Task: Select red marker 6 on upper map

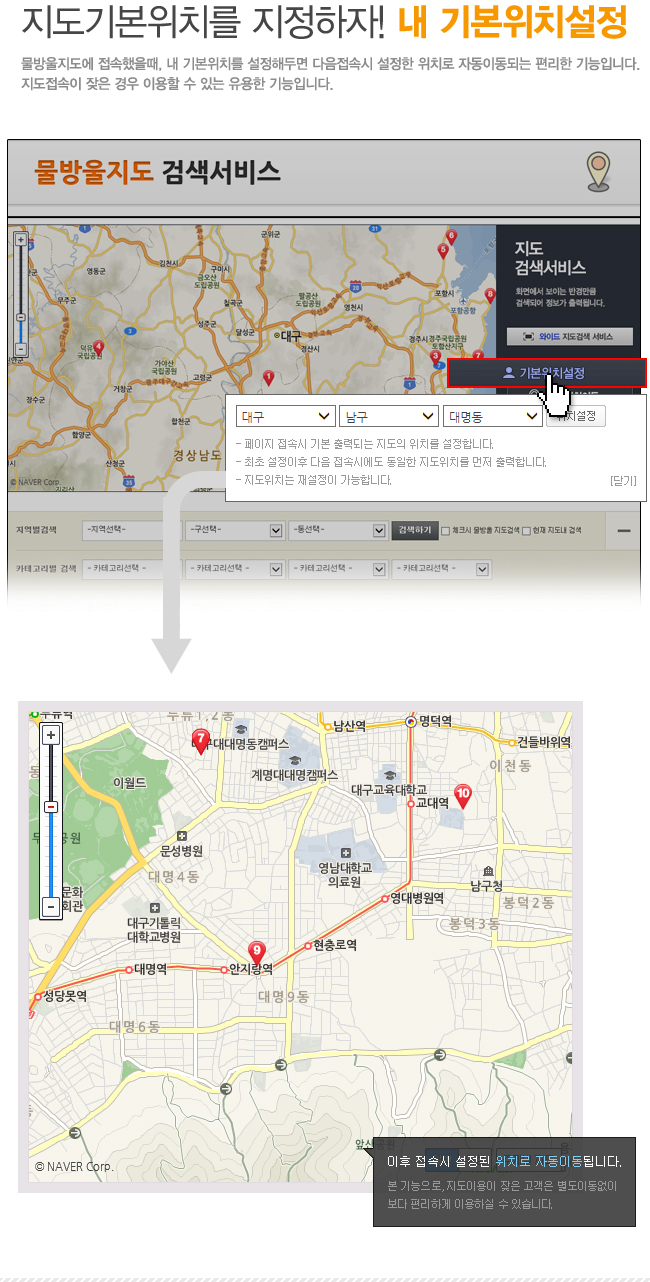Action: pos(451,238)
